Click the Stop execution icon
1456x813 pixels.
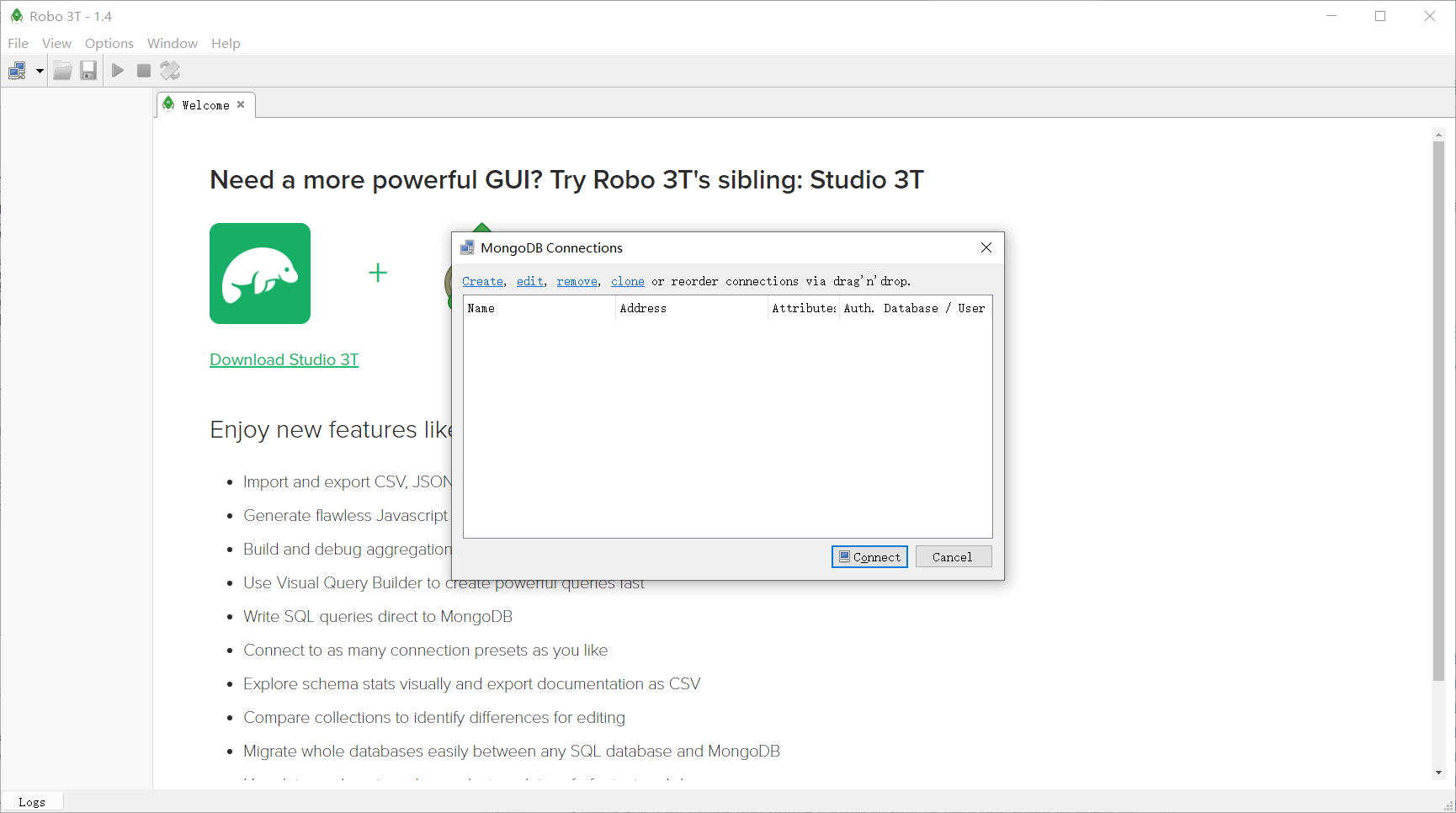pyautogui.click(x=143, y=71)
